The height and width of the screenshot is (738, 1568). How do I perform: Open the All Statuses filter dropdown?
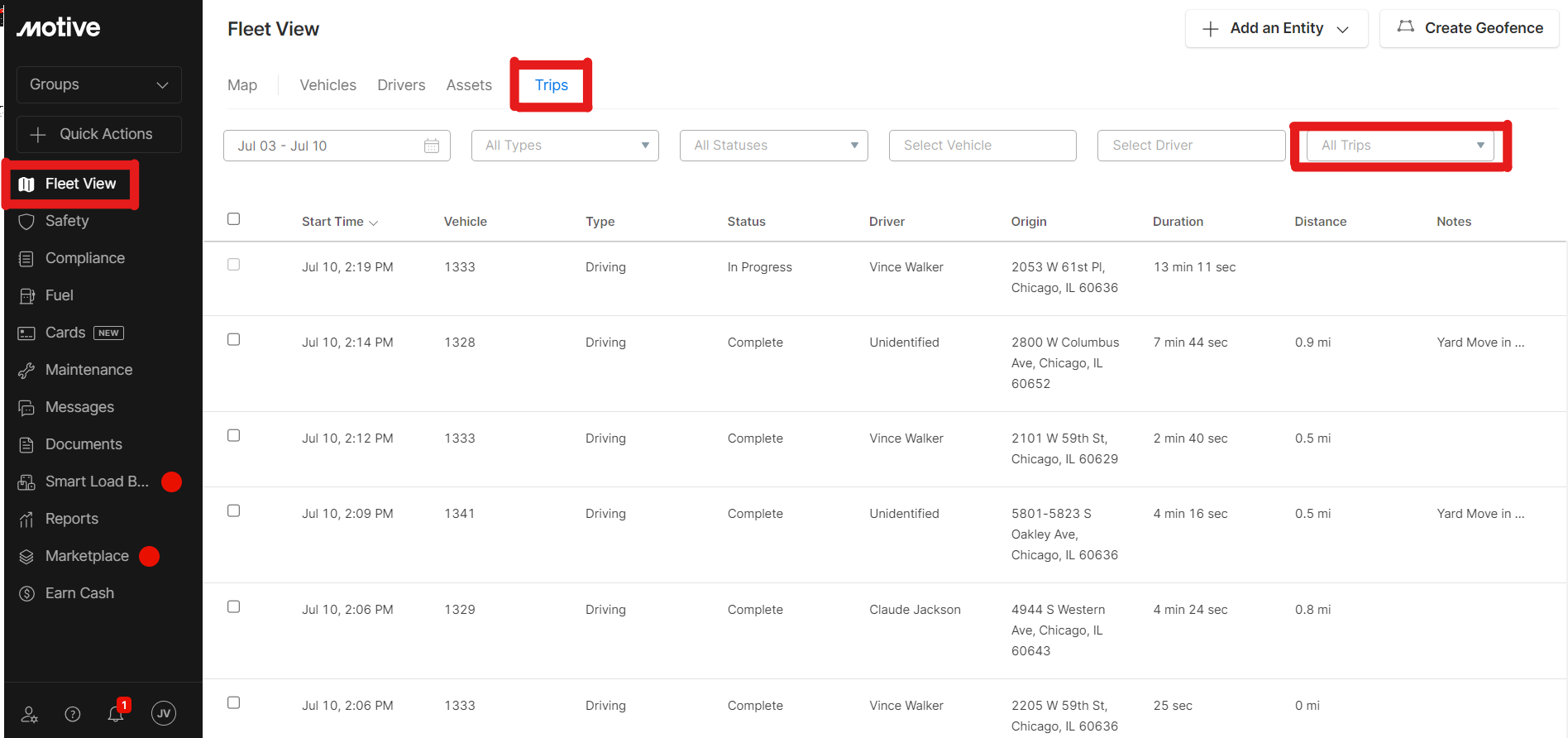point(774,146)
